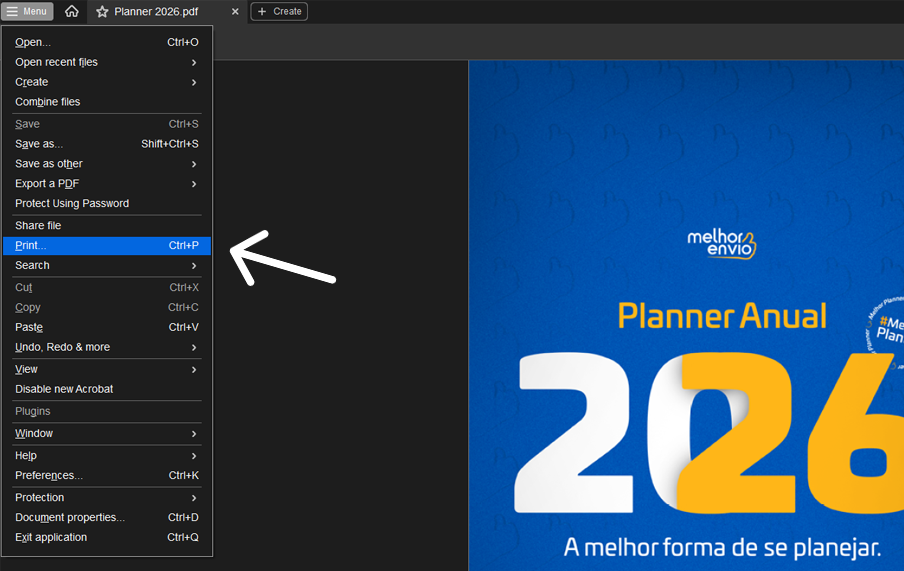The height and width of the screenshot is (571, 904).
Task: Open Document properties... menu item
Action: pos(107,517)
